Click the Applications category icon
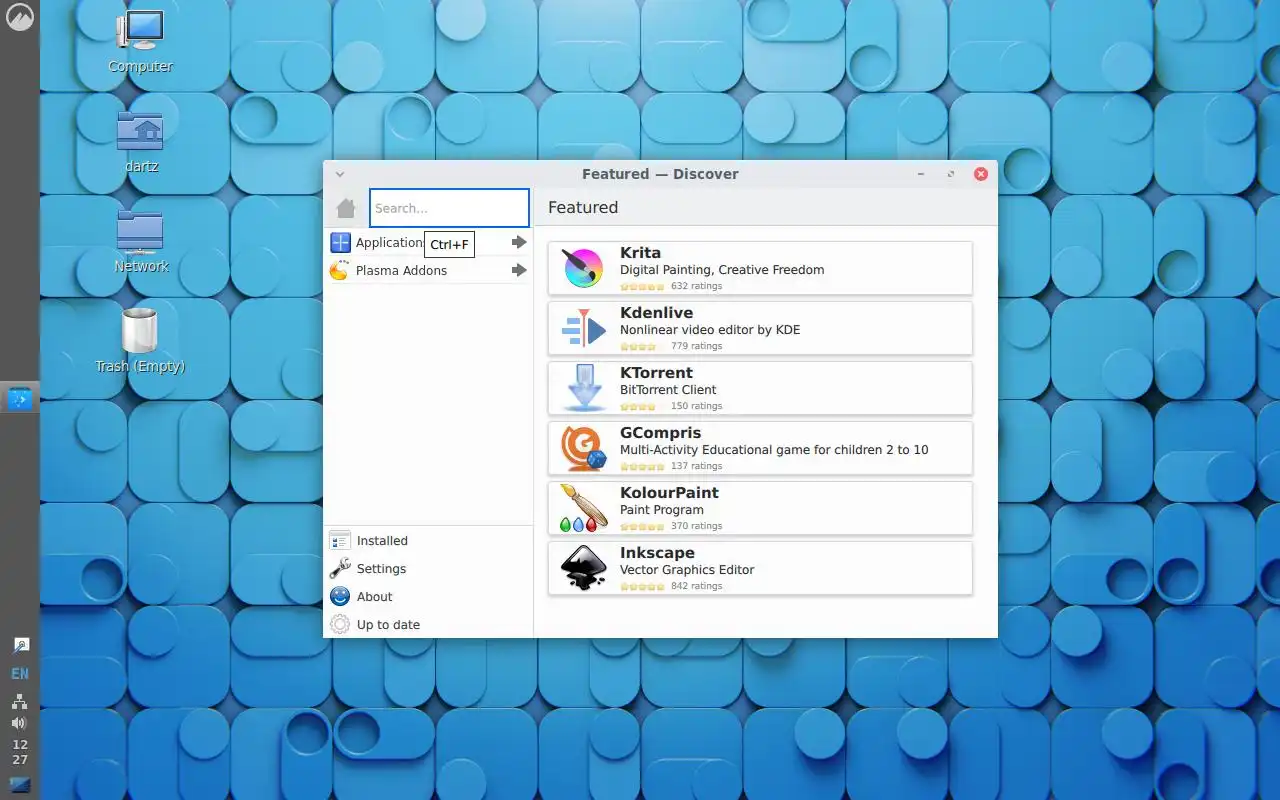 340,242
